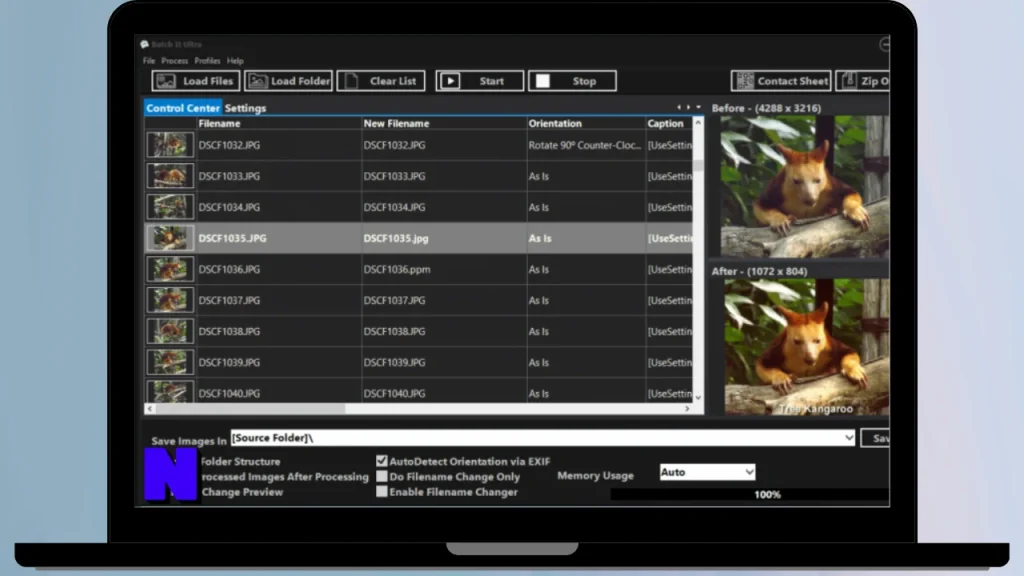
Task: Select thumbnail of DSCF1036.JPG
Action: pyautogui.click(x=170, y=269)
